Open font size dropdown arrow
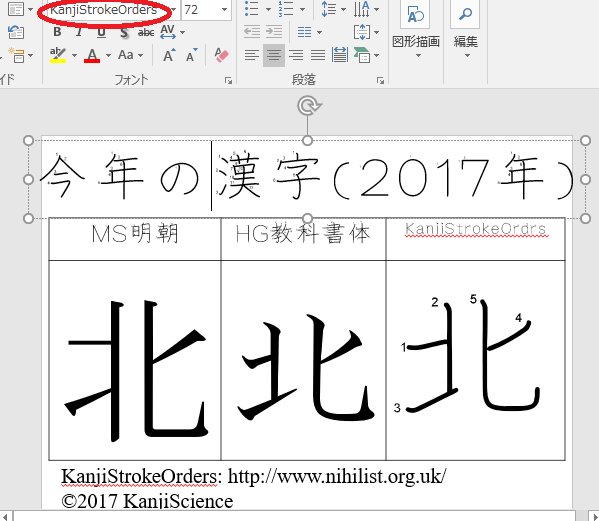599x521 pixels. [225, 10]
